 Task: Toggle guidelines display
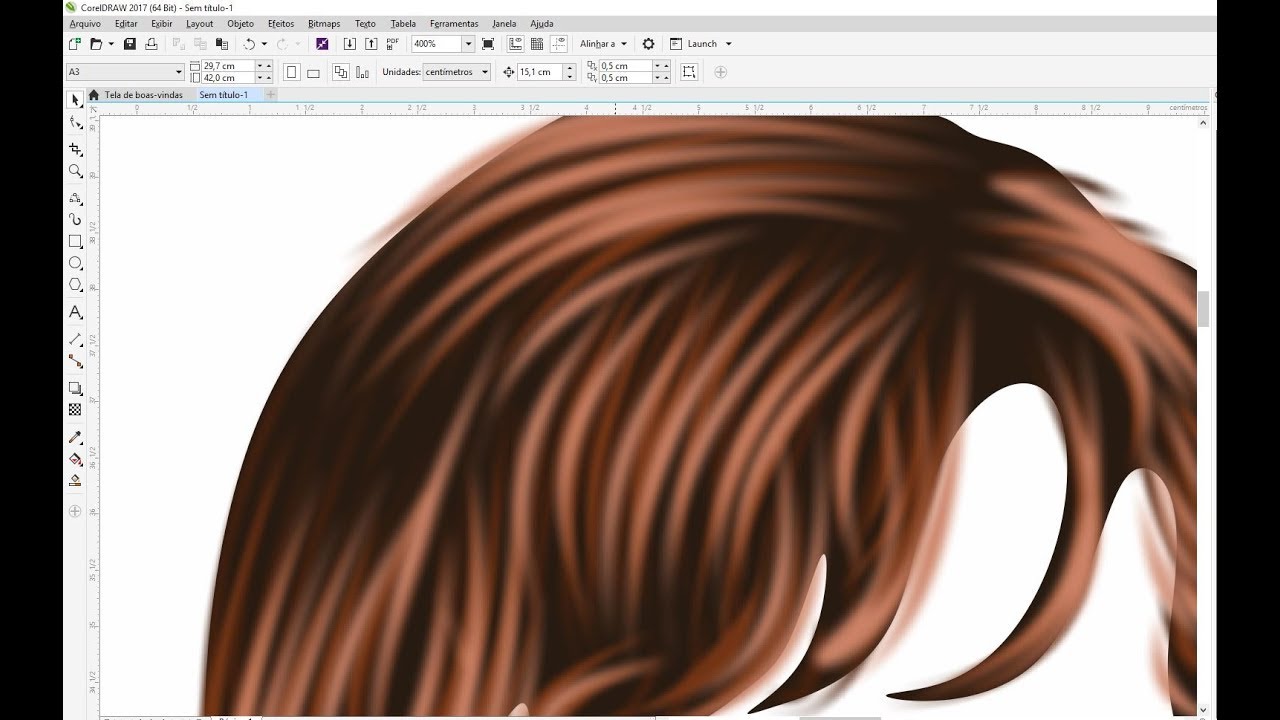pyautogui.click(x=559, y=44)
